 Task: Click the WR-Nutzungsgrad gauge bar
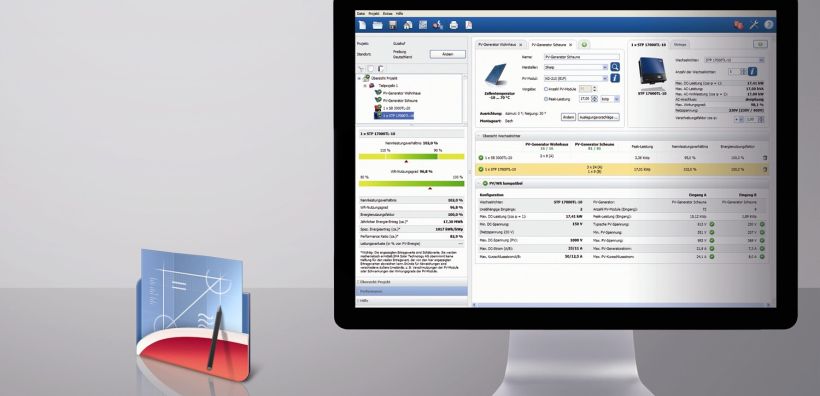click(412, 184)
